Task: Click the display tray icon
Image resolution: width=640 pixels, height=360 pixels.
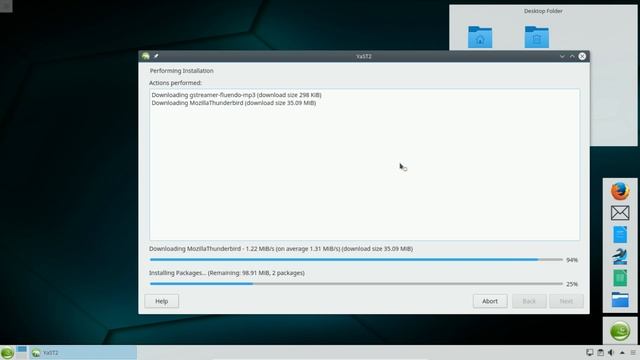Action: pyautogui.click(x=590, y=353)
